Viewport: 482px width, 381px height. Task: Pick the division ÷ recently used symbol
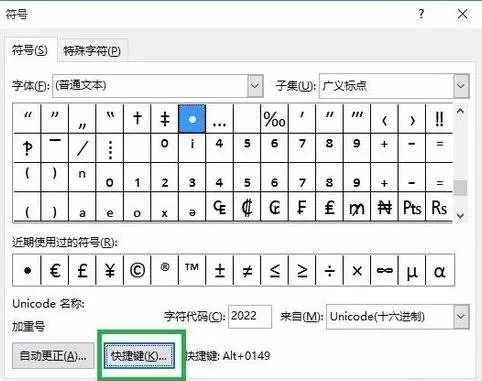pos(329,270)
